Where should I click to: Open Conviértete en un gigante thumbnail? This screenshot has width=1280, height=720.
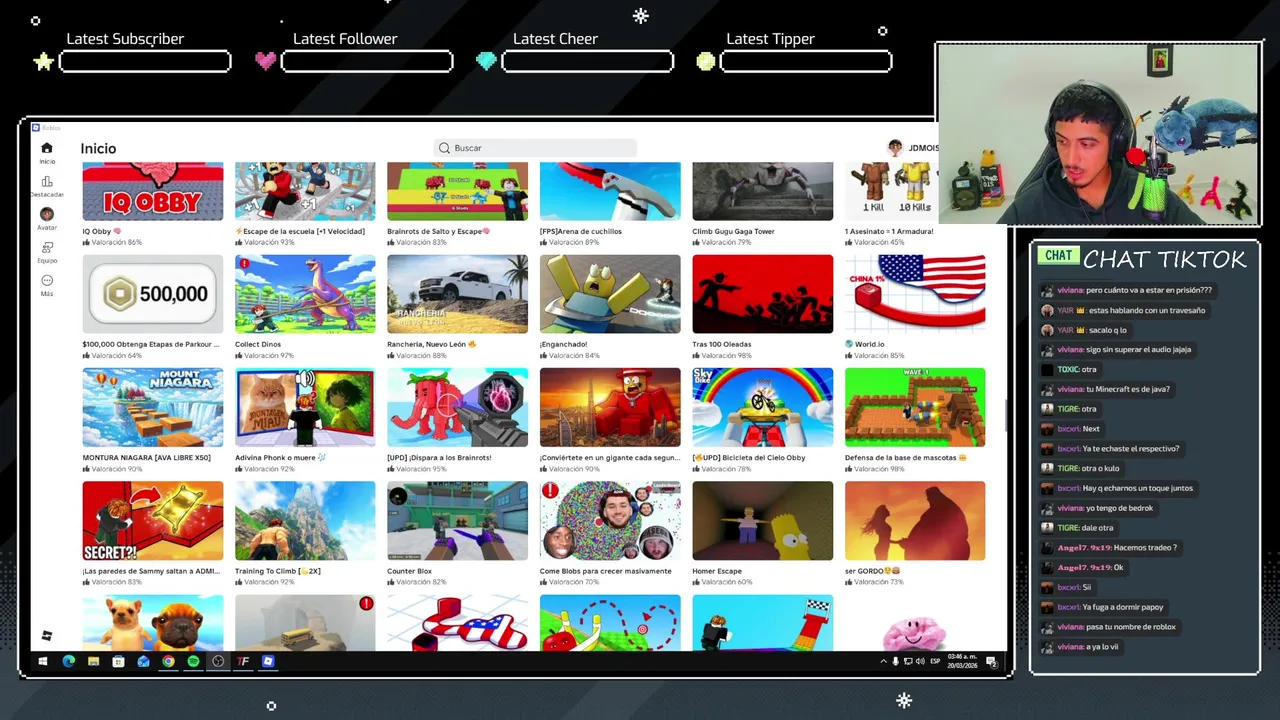coord(610,407)
